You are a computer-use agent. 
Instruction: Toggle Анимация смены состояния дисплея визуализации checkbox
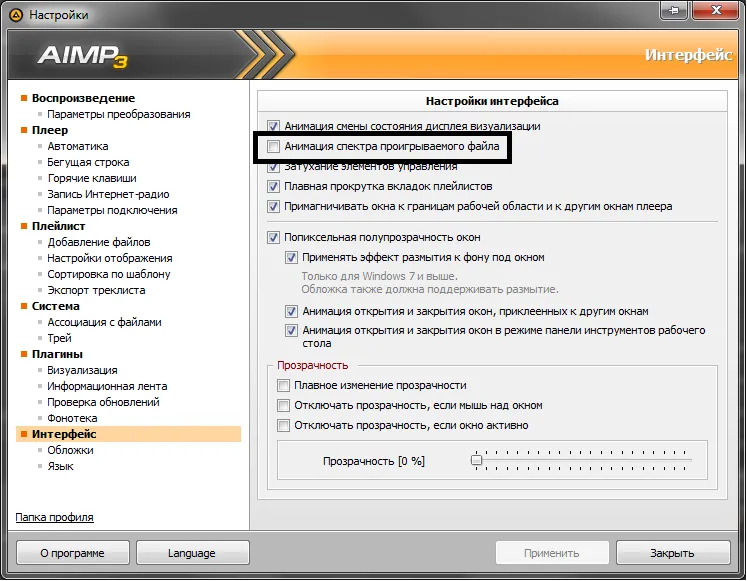(273, 126)
